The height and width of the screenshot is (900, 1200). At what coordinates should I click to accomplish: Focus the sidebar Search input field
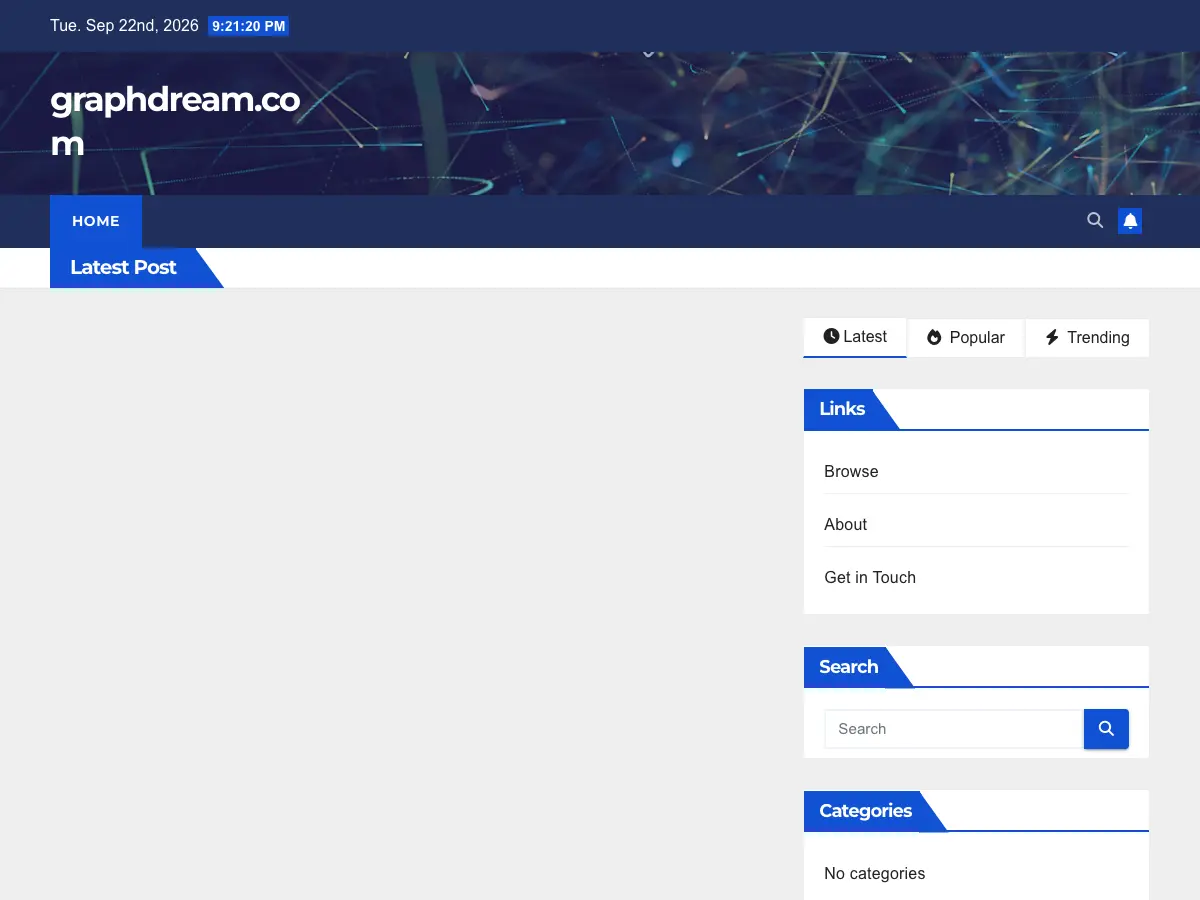954,729
